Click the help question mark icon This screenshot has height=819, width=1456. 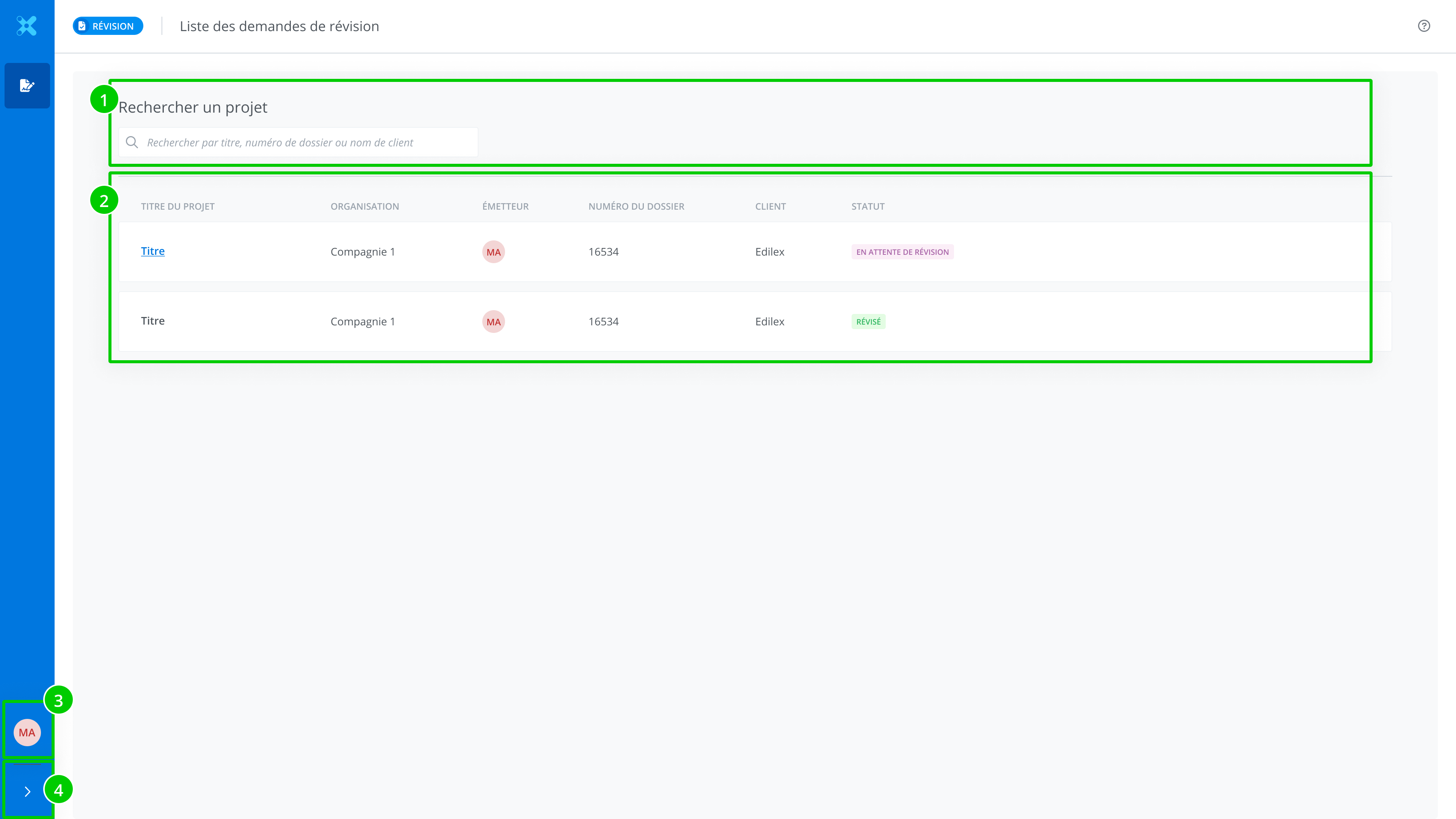pos(1424,26)
